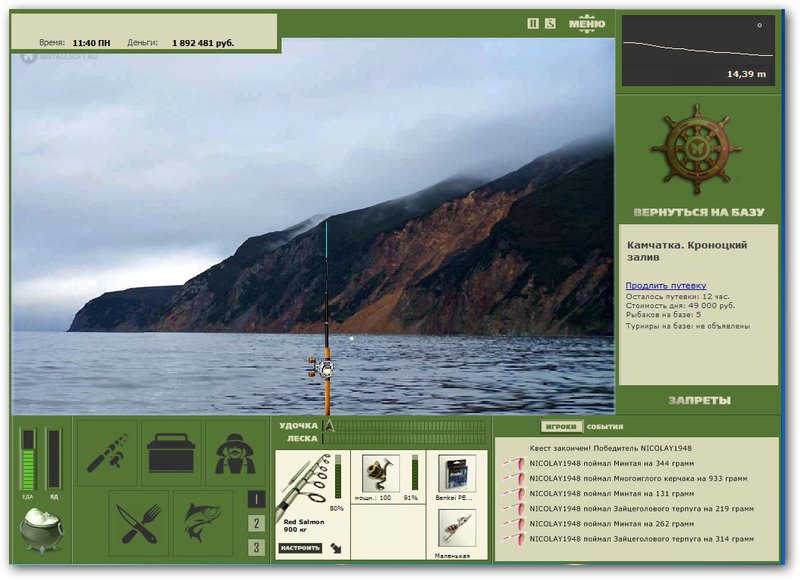Screen dimensions: 800x580
Task: Click the 'Минтая на 262 грамм' event row
Action: pos(612,523)
